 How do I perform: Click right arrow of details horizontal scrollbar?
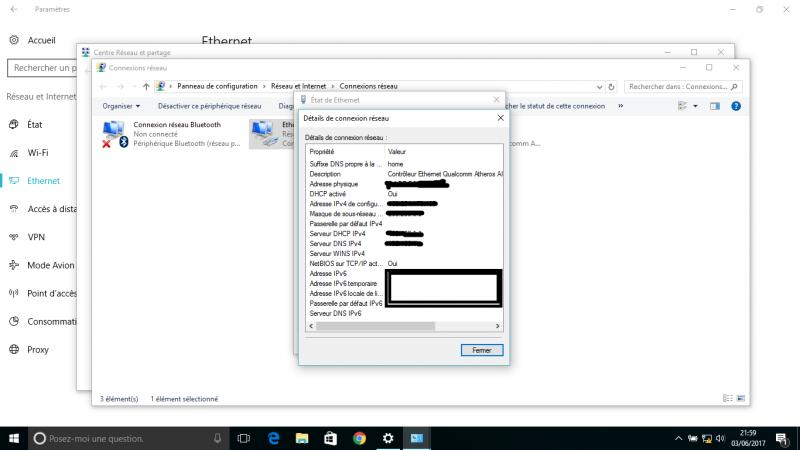coord(497,326)
